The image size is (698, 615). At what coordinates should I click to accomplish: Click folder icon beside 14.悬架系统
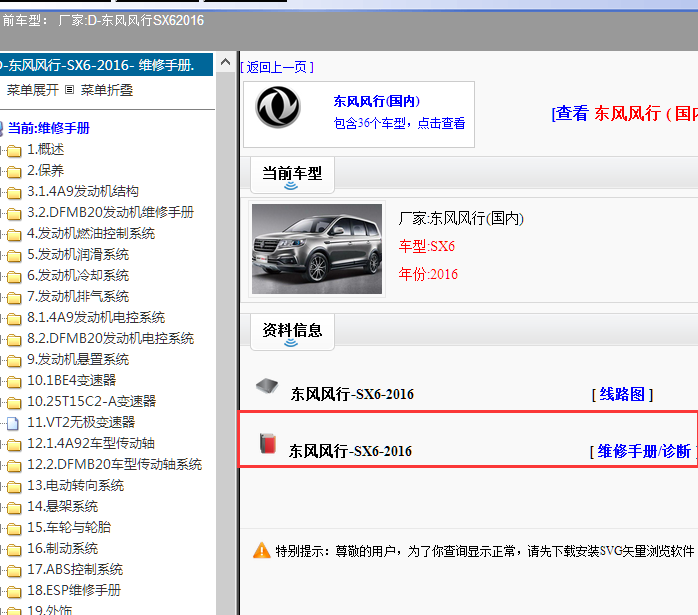click(x=14, y=508)
